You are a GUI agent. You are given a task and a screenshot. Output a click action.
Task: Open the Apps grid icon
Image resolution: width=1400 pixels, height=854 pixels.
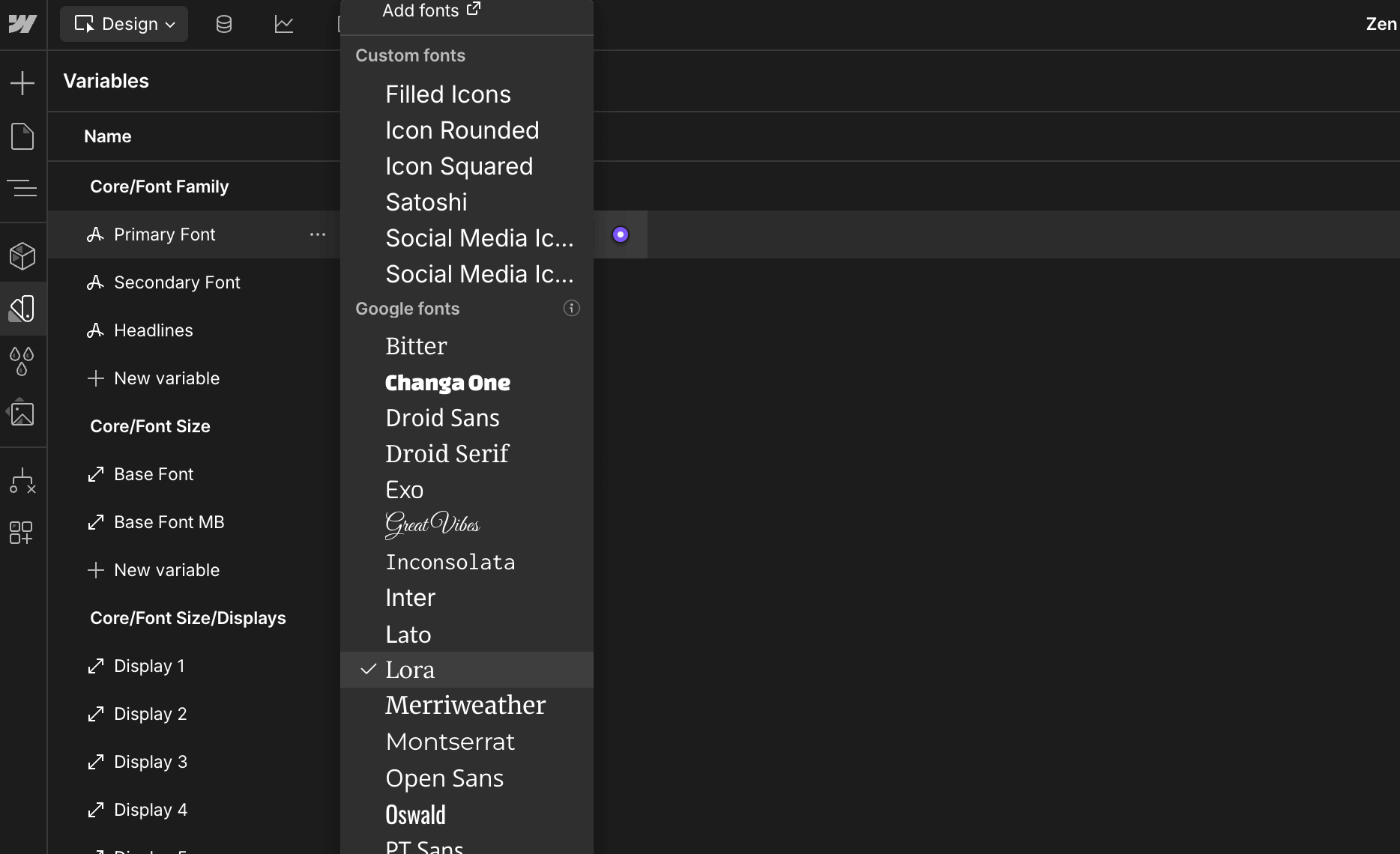(21, 533)
